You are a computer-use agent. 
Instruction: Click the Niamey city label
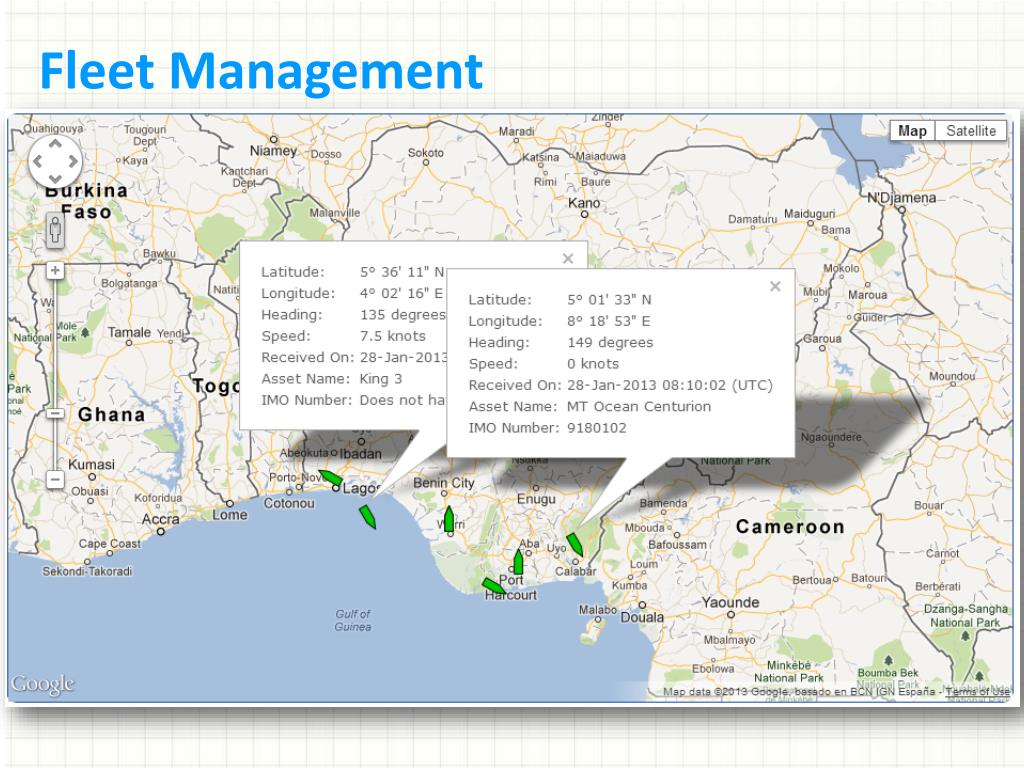pos(273,151)
